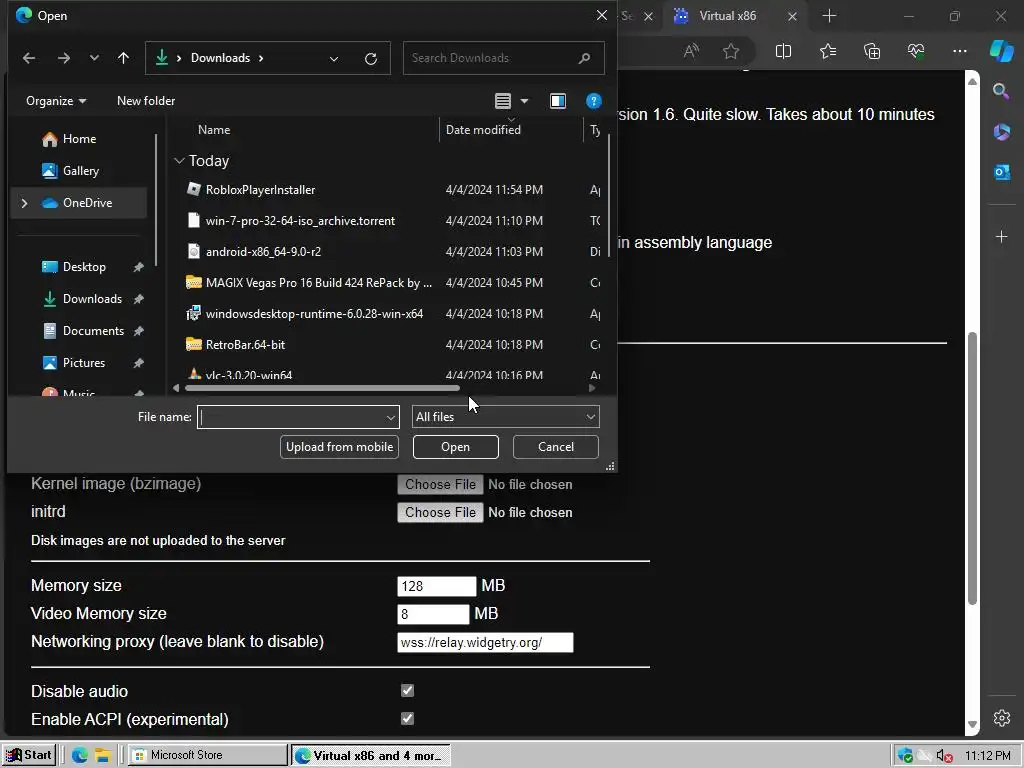Click the Memory size field
The height and width of the screenshot is (768, 1024).
tap(436, 586)
